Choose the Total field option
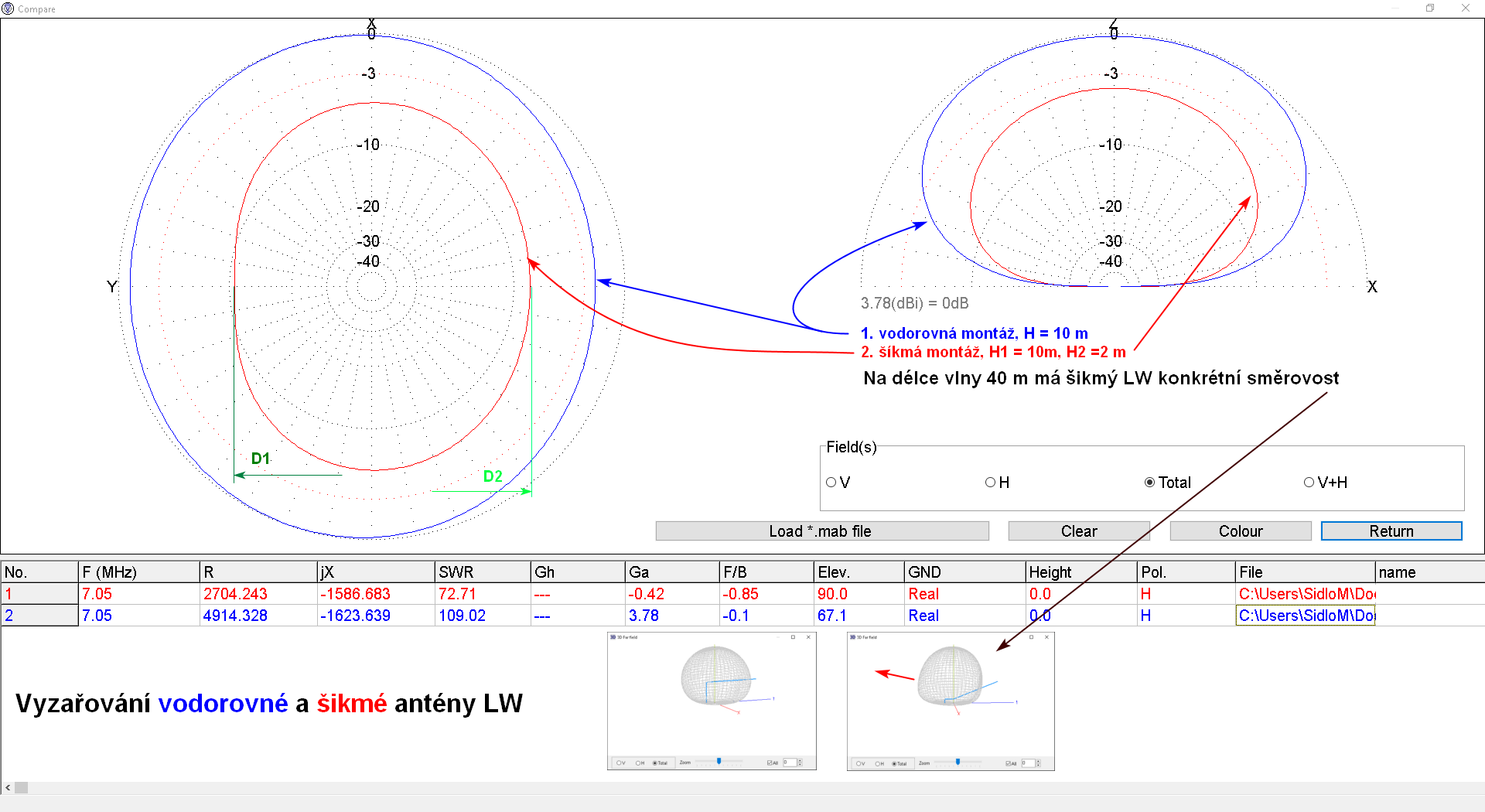 (1150, 483)
